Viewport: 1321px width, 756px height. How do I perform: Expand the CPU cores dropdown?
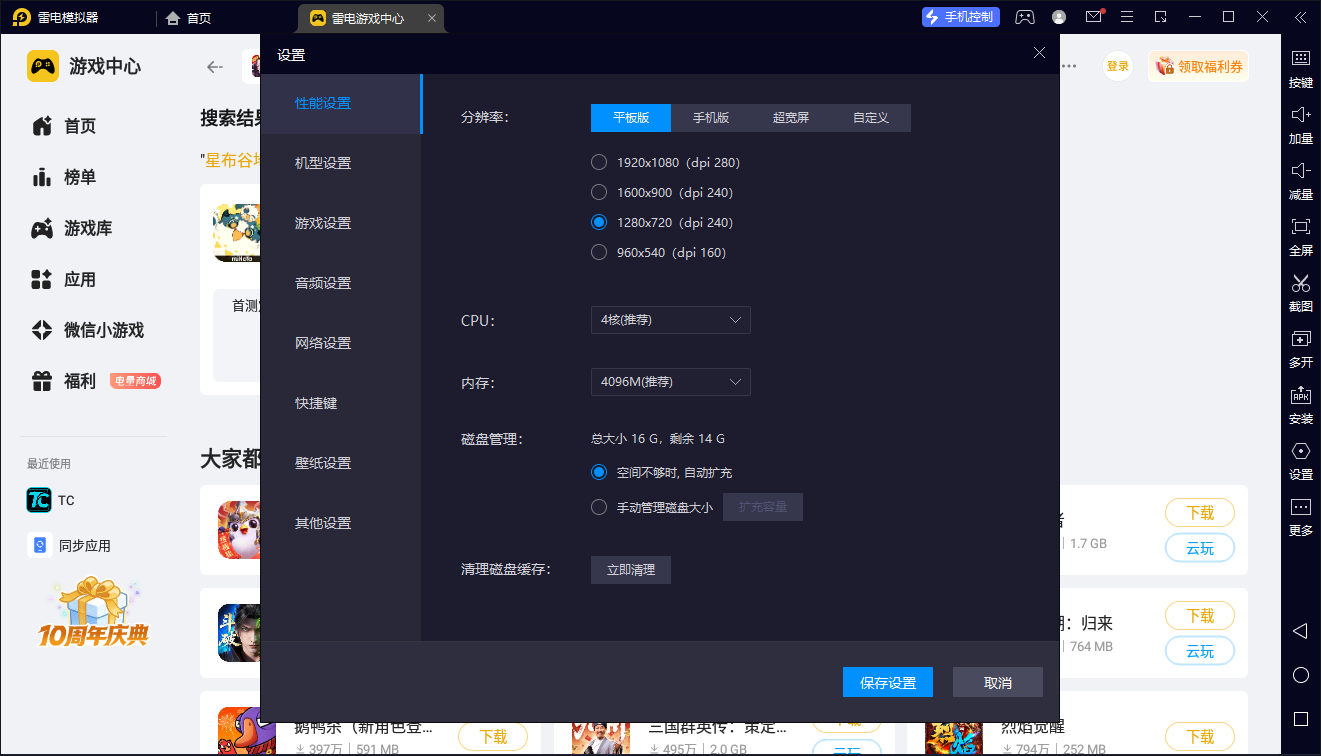[x=670, y=320]
